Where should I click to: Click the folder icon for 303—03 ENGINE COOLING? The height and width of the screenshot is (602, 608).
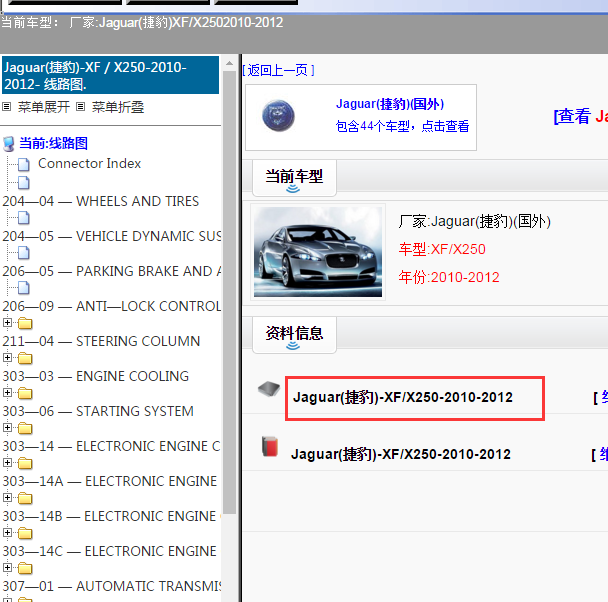25,358
